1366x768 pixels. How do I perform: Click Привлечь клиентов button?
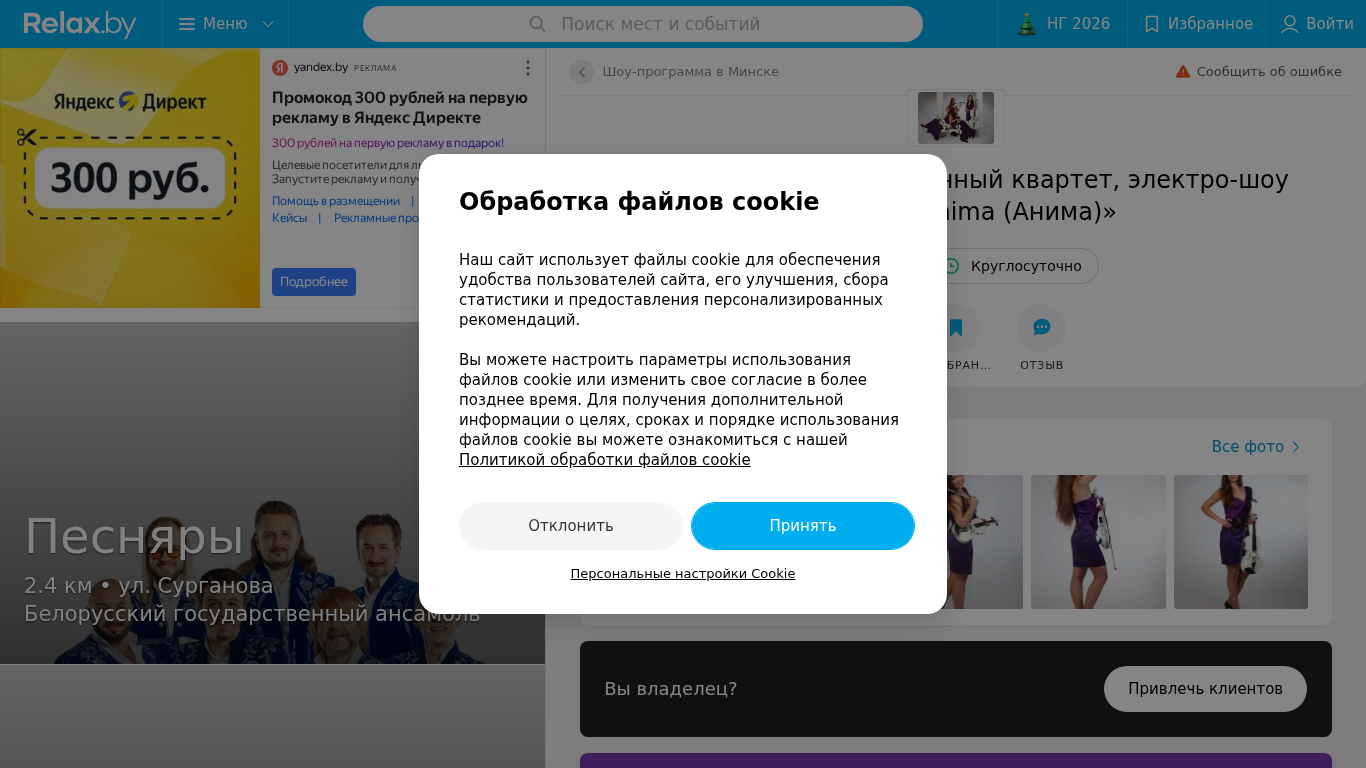point(1205,689)
